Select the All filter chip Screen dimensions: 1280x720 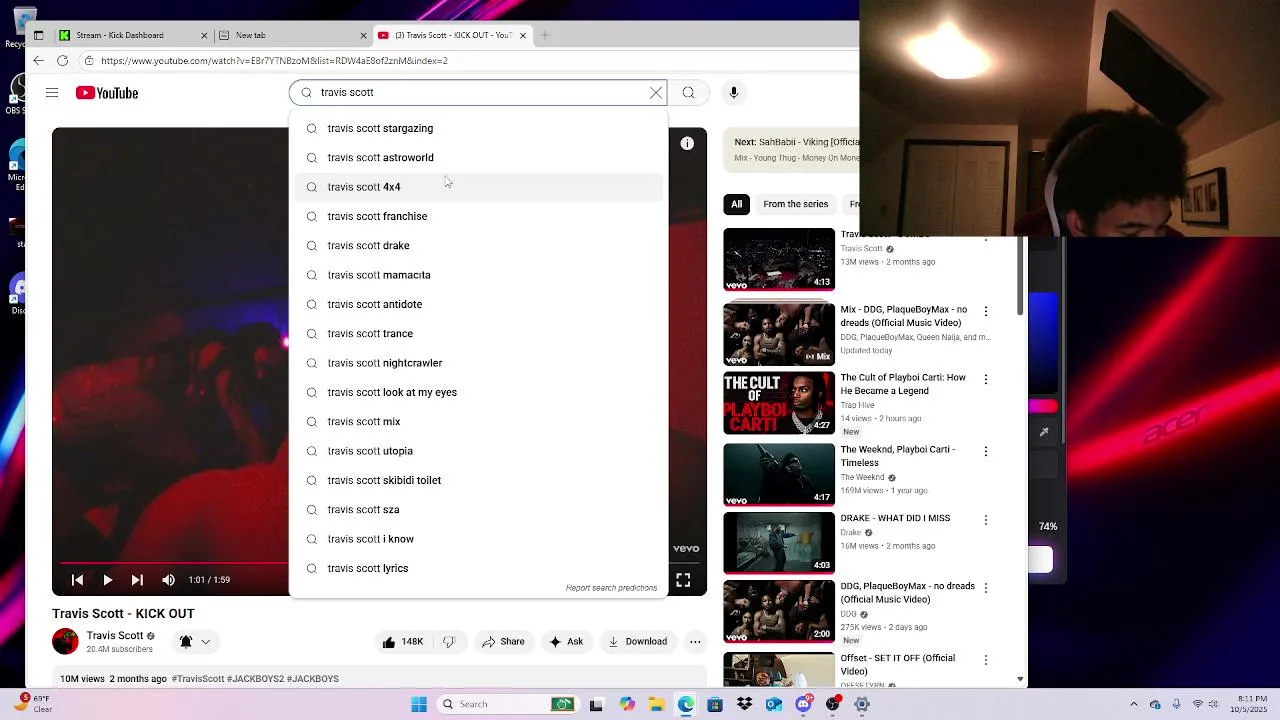pyautogui.click(x=736, y=204)
